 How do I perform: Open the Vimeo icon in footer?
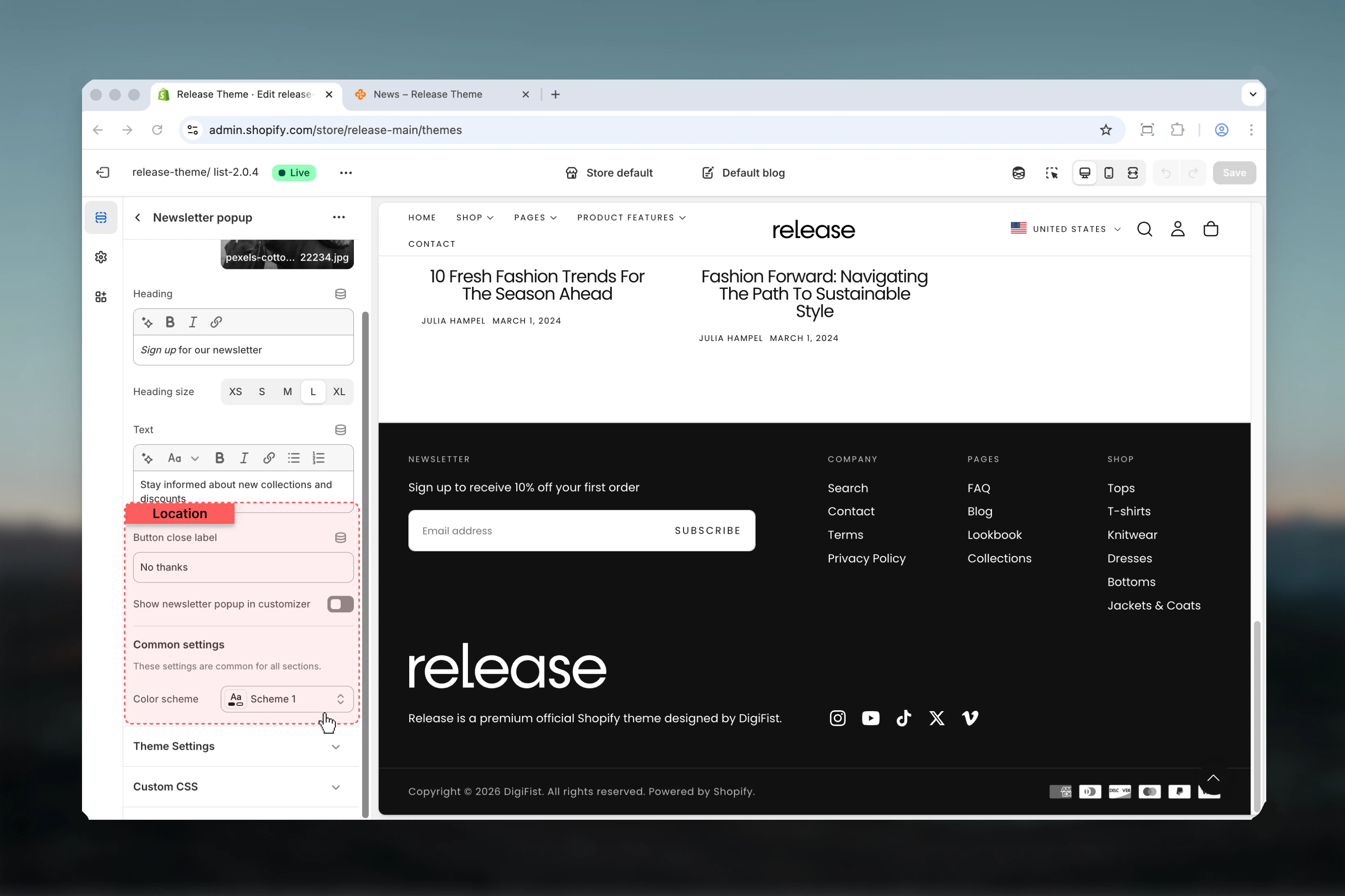pyautogui.click(x=970, y=718)
